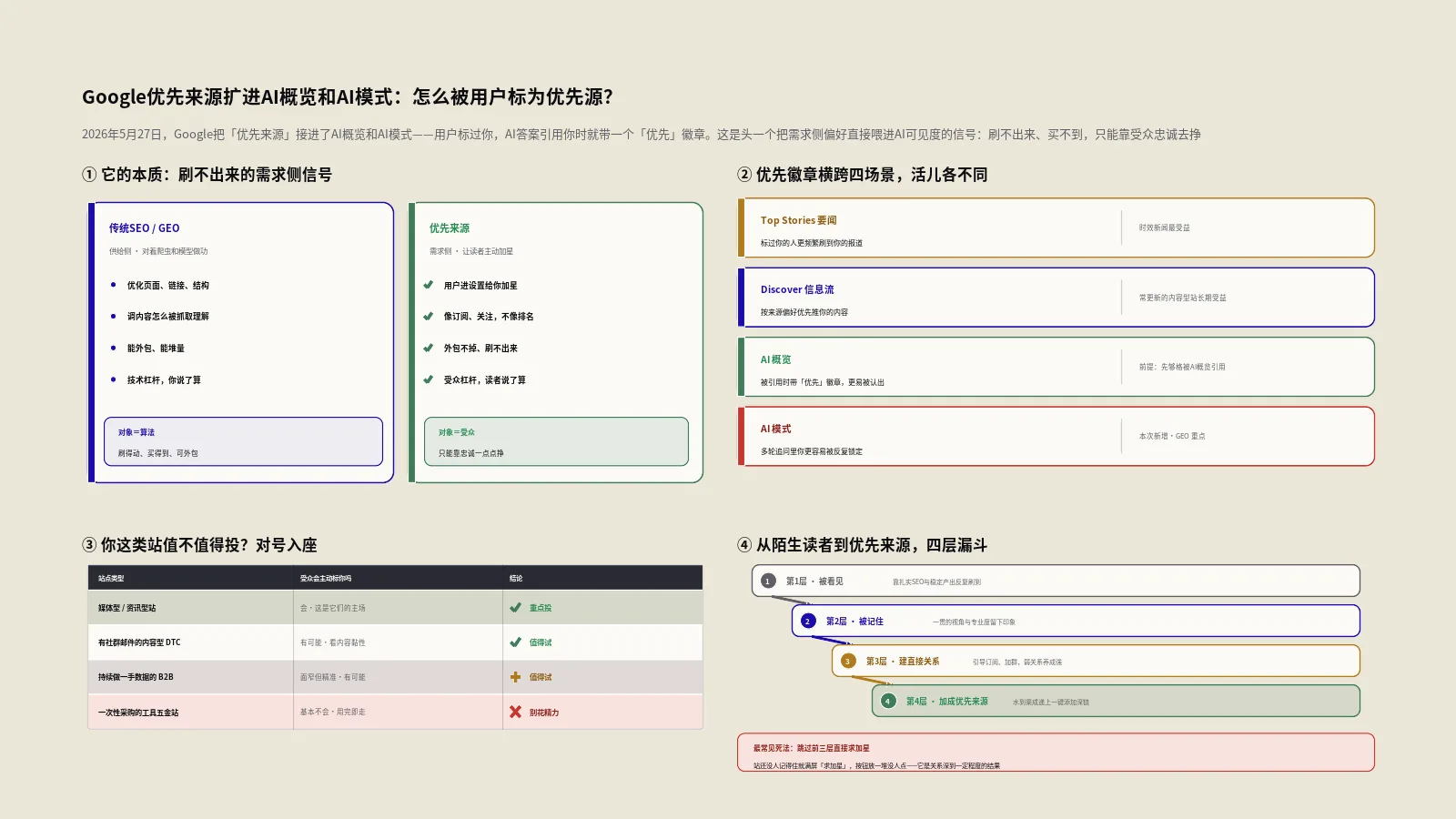Click the 别花精力 conclusion label
Image resolution: width=1456 pixels, height=819 pixels.
click(x=544, y=713)
